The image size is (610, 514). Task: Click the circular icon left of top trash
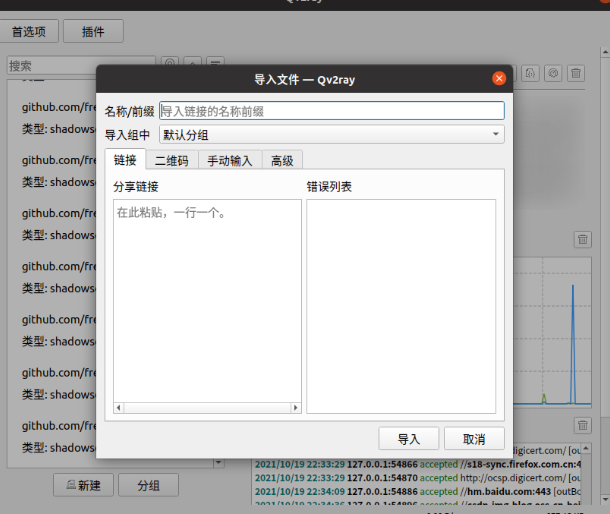coord(553,73)
